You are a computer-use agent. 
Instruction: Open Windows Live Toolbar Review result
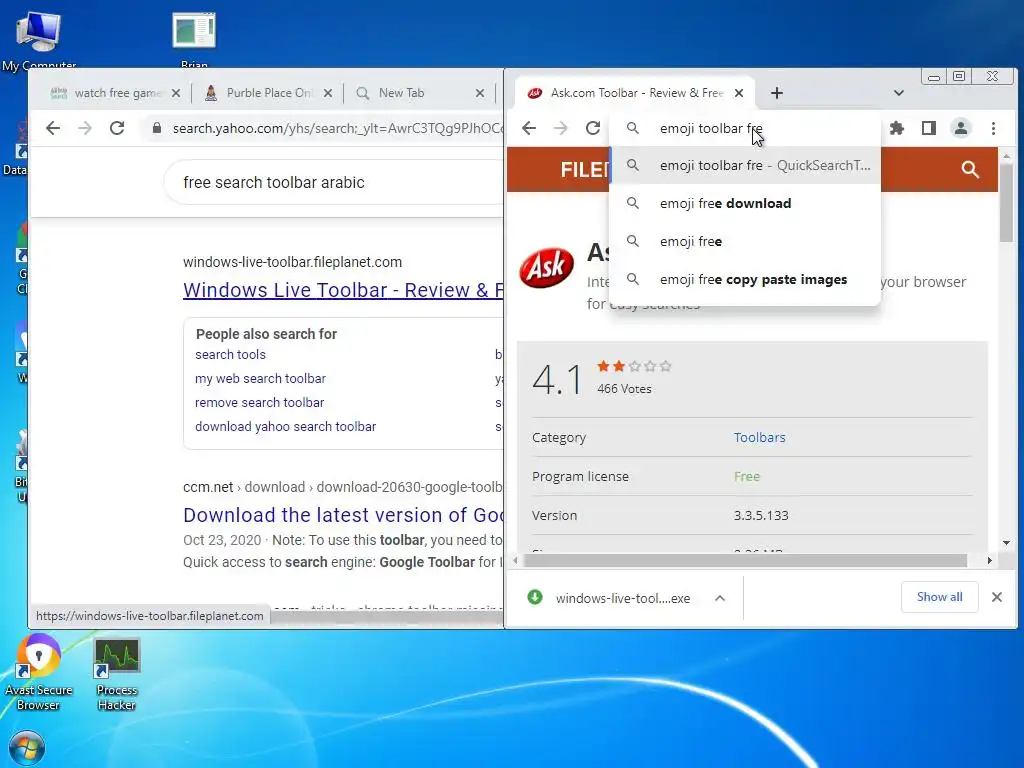(x=343, y=290)
